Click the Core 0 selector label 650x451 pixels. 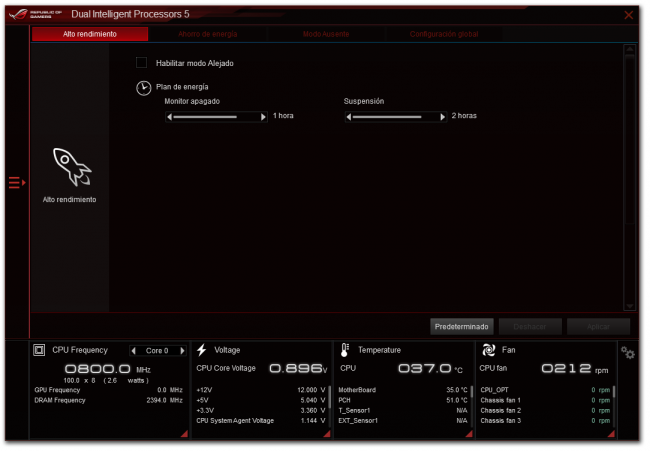pyautogui.click(x=157, y=351)
